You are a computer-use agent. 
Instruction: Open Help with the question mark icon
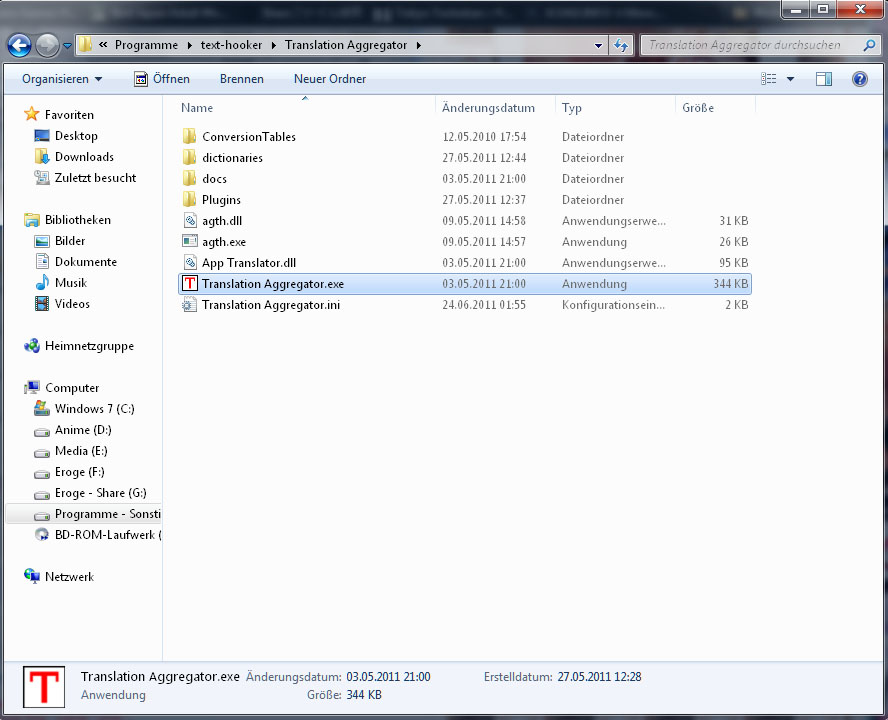click(x=860, y=79)
